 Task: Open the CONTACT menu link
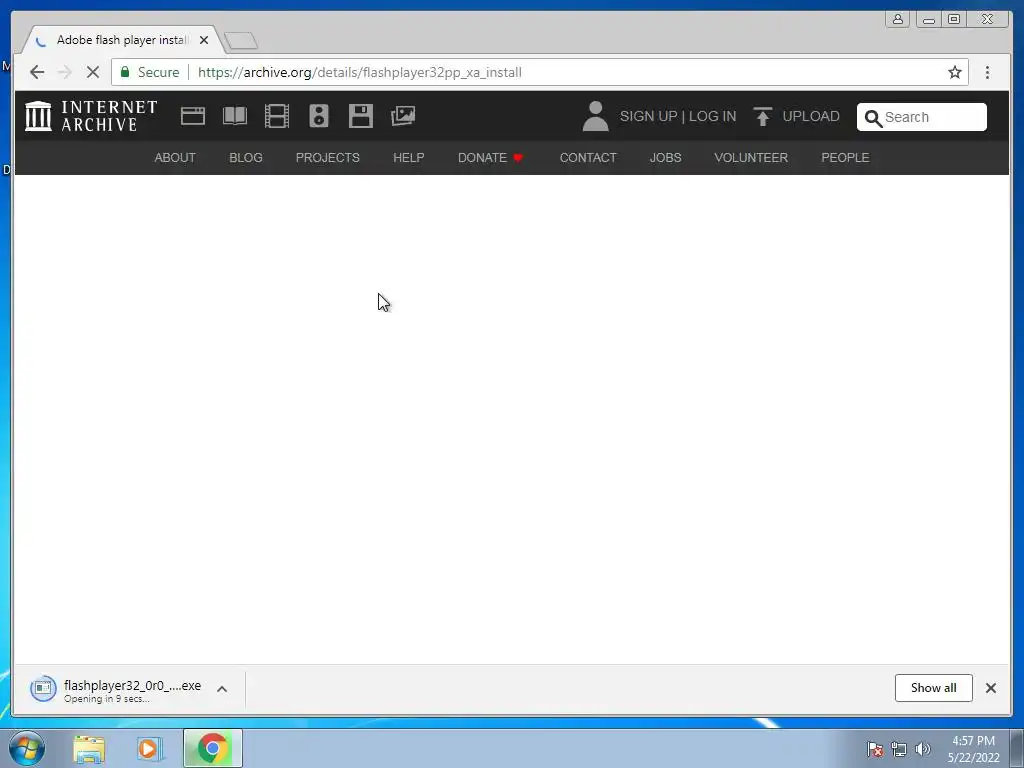coord(588,158)
